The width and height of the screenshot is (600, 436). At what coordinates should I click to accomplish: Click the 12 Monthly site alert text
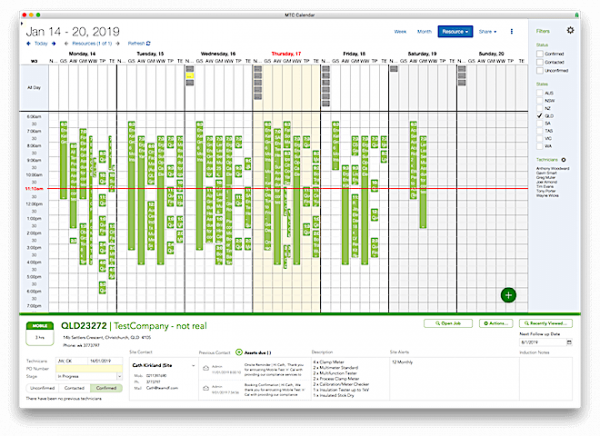click(x=402, y=362)
